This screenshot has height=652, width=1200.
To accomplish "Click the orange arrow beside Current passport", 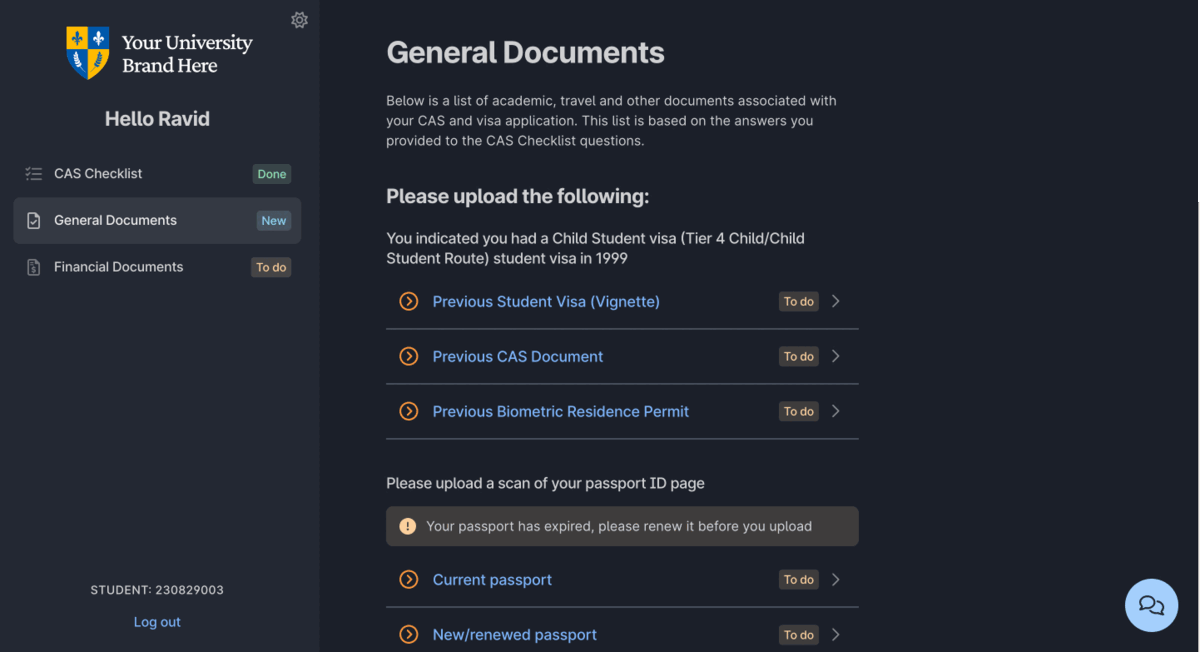I will pos(408,579).
